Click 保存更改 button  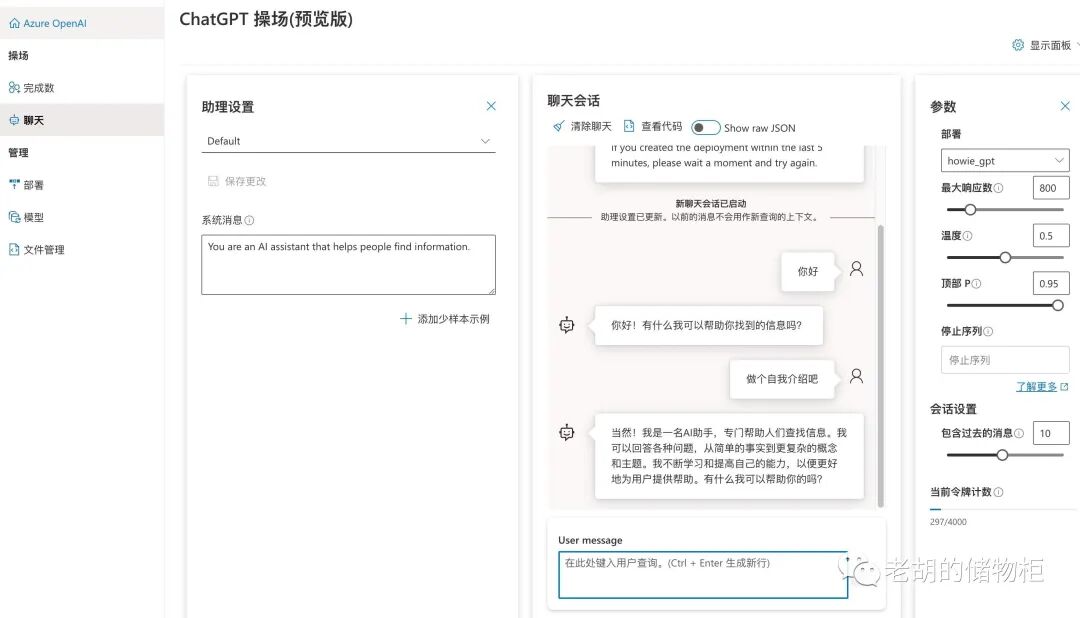tap(236, 181)
